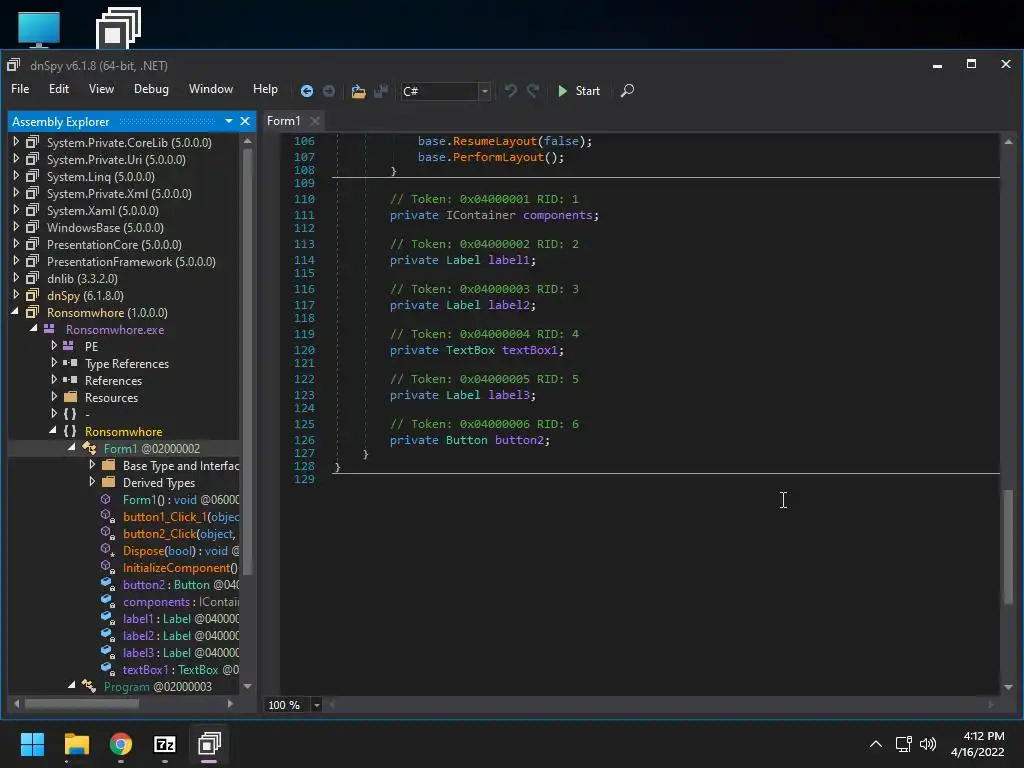Image resolution: width=1024 pixels, height=768 pixels.
Task: Click the Open file folder icon in toolbar
Action: pyautogui.click(x=358, y=91)
